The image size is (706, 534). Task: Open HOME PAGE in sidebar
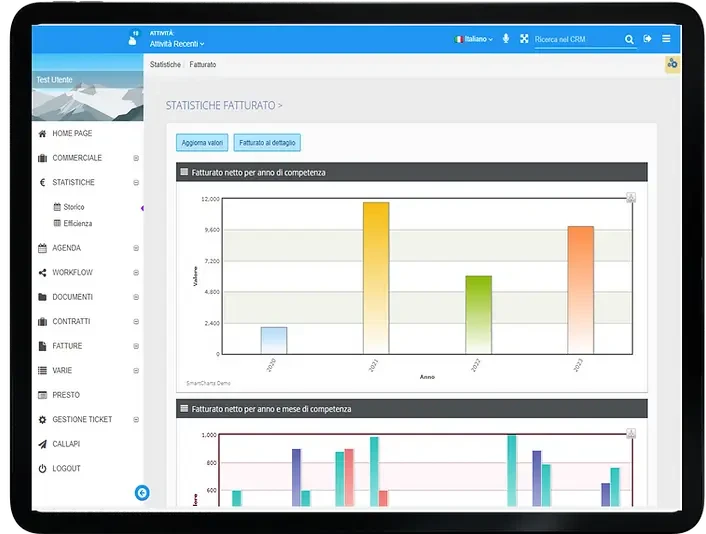pos(72,133)
